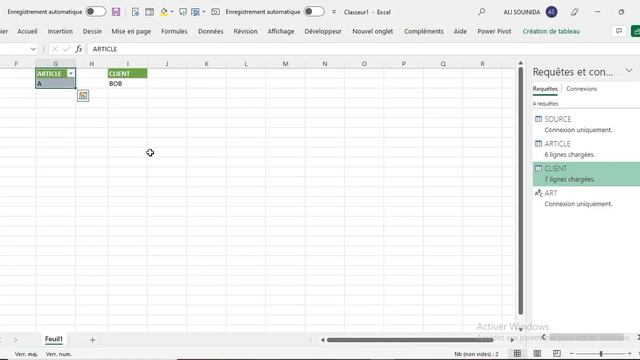Toggle the second Enregistrement automatique switch

pyautogui.click(x=314, y=12)
